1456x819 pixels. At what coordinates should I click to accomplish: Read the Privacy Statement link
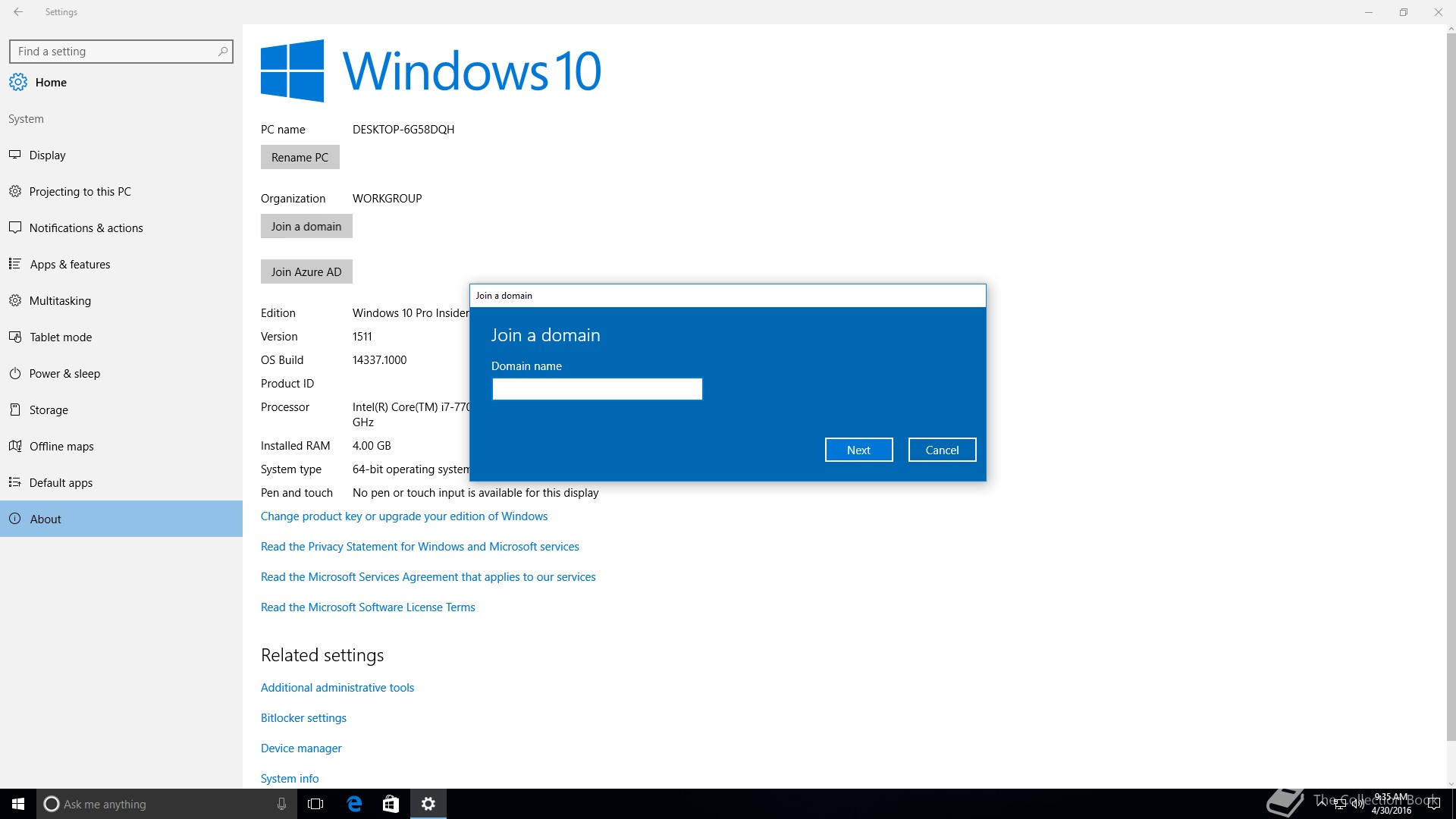pos(420,546)
